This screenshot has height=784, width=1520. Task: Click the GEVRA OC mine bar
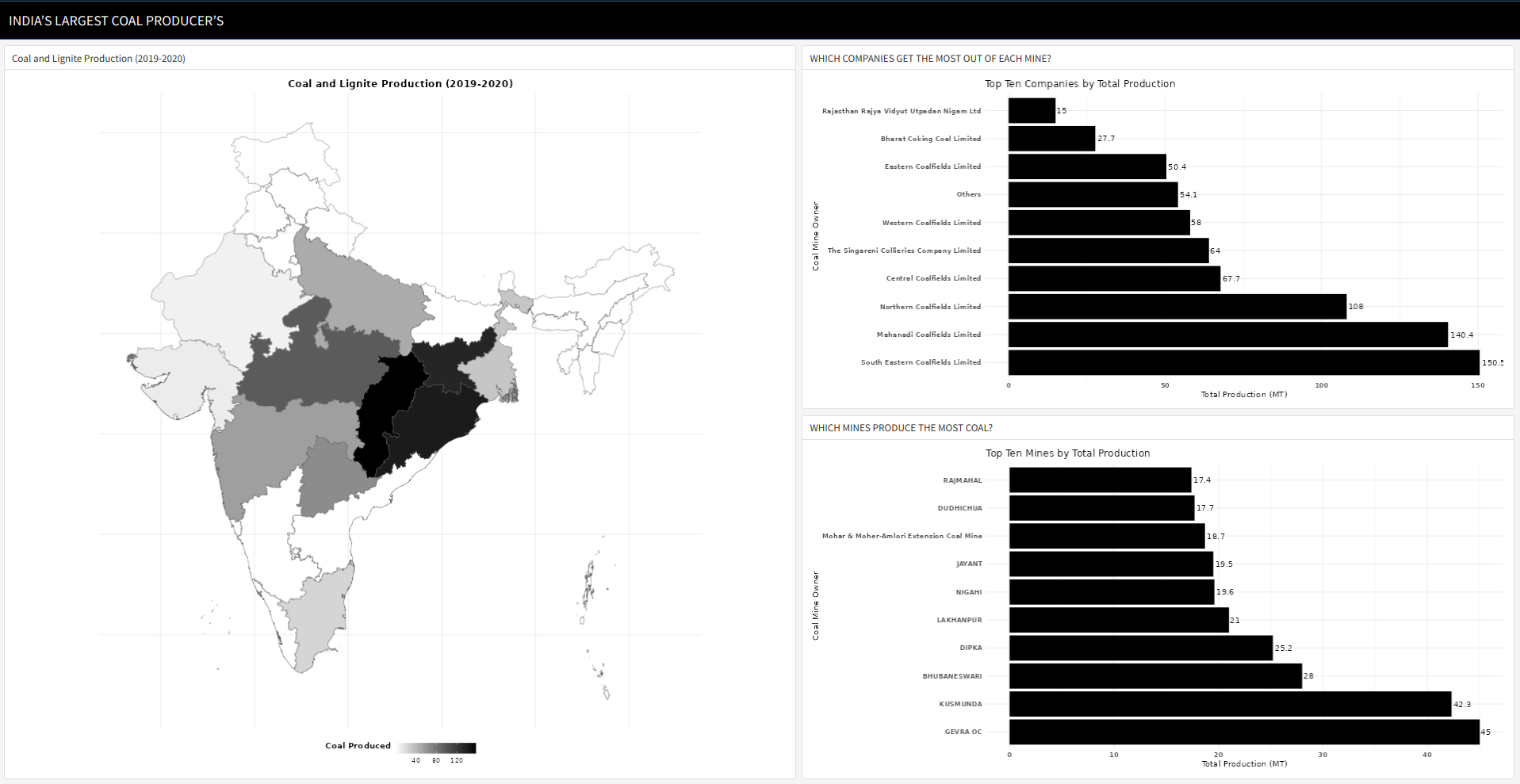[x=1244, y=732]
